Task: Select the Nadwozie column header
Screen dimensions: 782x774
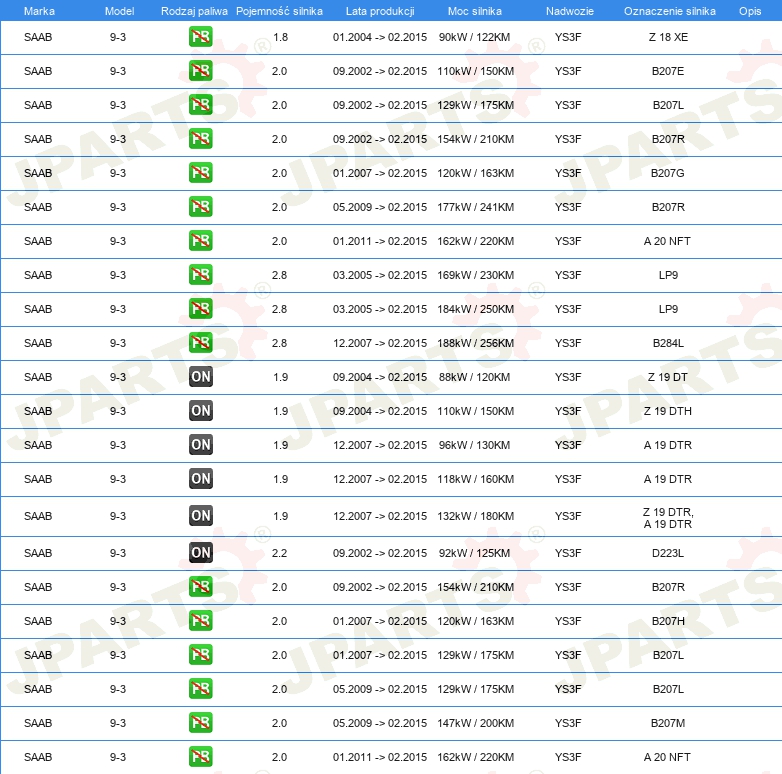Action: coord(570,11)
